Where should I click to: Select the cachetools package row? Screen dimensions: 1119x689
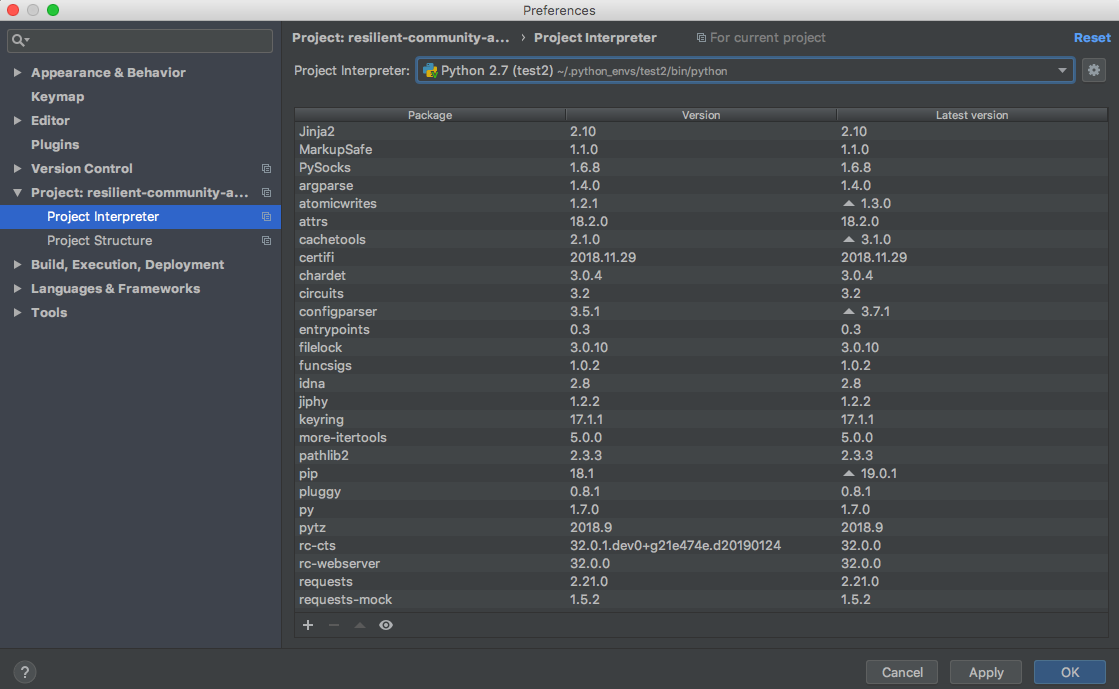[701, 239]
